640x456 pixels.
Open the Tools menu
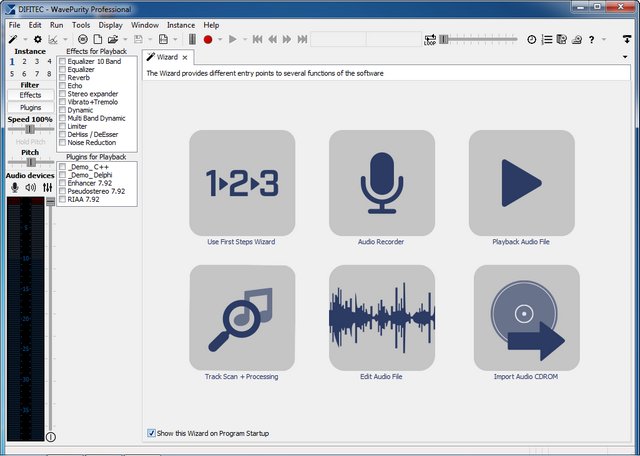[81, 24]
